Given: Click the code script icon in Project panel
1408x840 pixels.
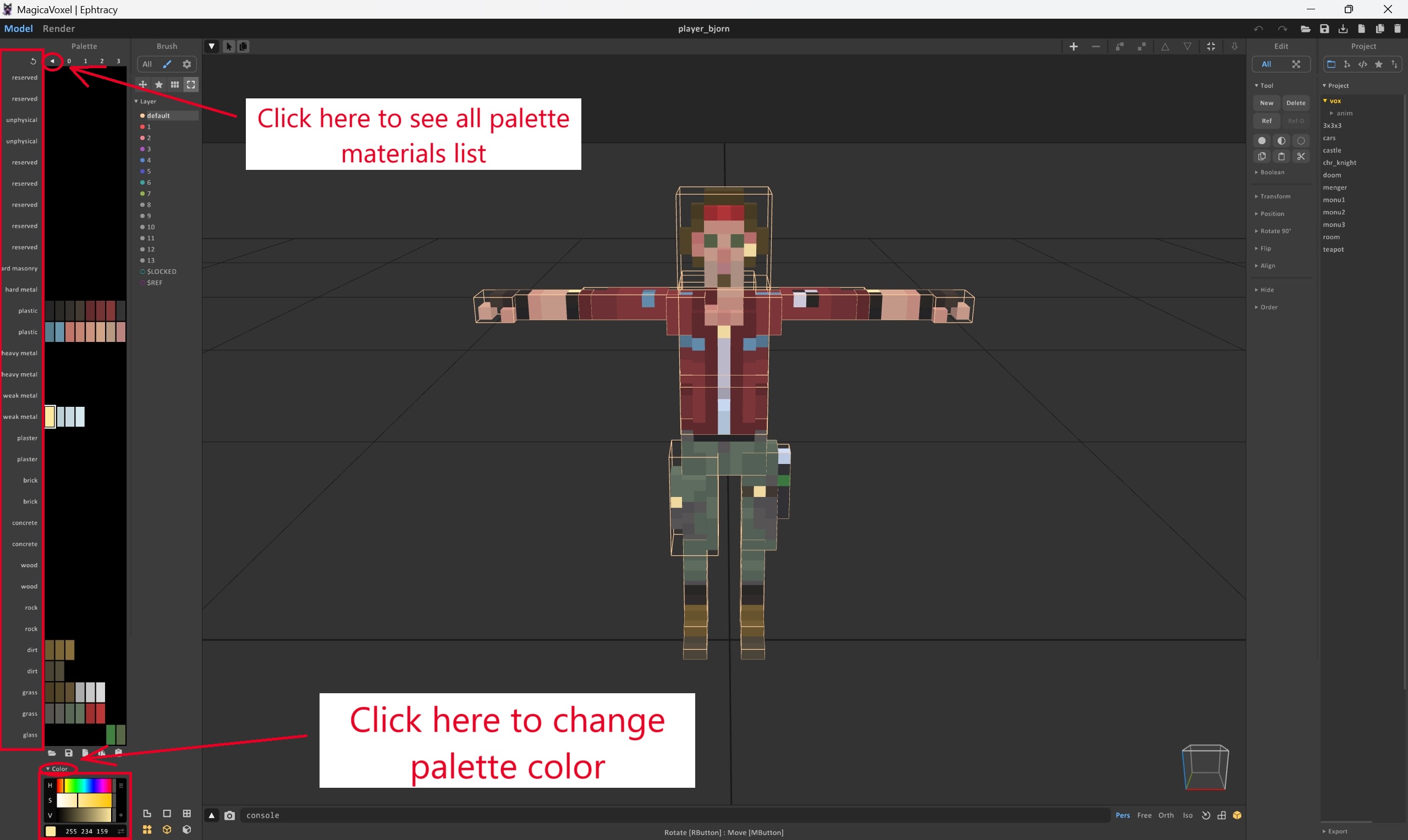Looking at the screenshot, I should click(1363, 64).
